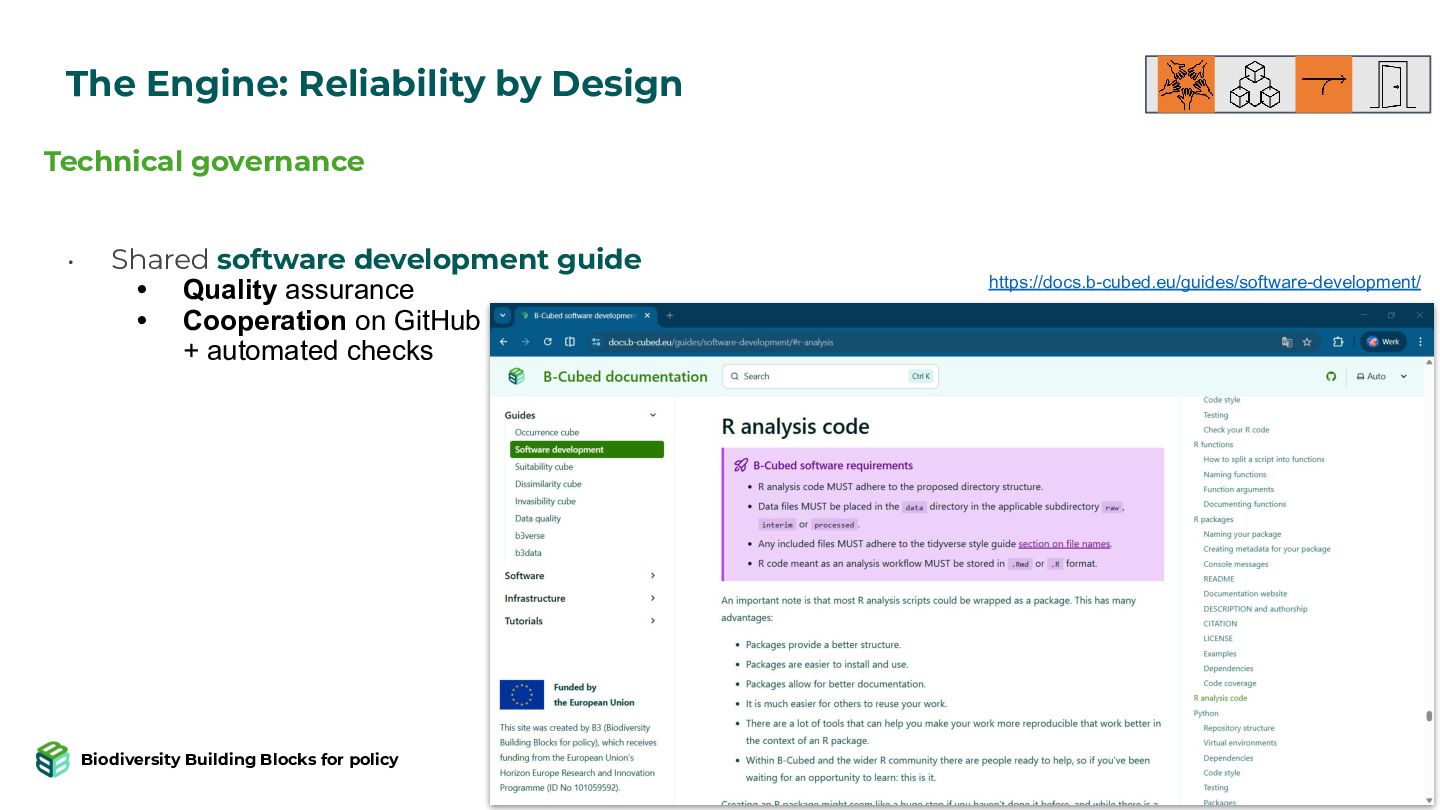Viewport: 1440px width, 810px height.
Task: Jump to Naming your package
Action: 1242,534
